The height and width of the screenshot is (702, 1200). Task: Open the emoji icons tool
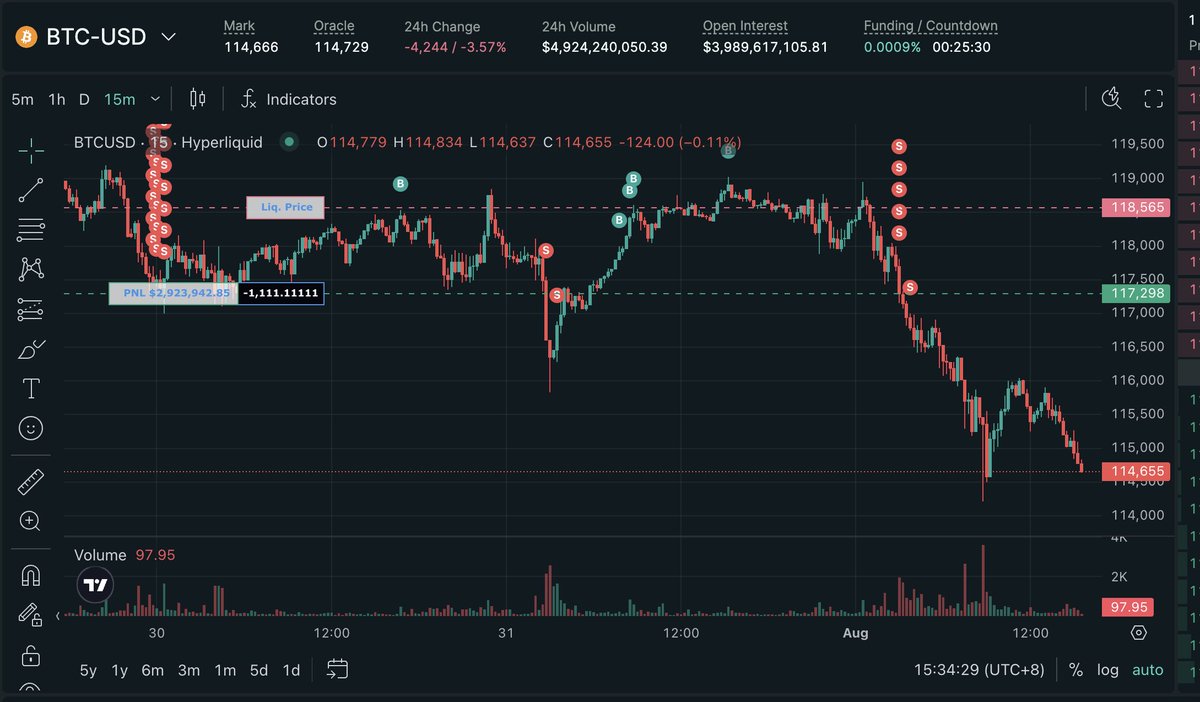pyautogui.click(x=31, y=428)
